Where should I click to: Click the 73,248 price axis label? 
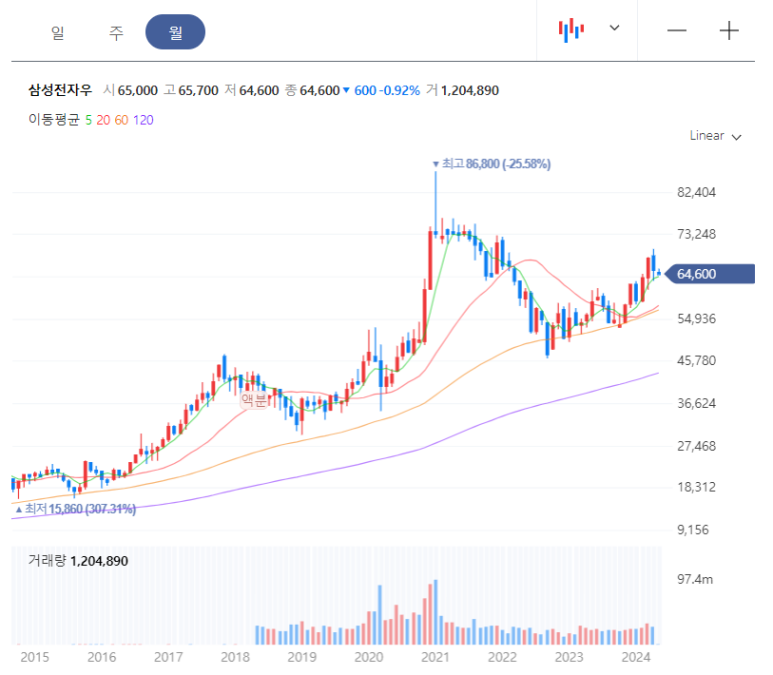(x=696, y=234)
